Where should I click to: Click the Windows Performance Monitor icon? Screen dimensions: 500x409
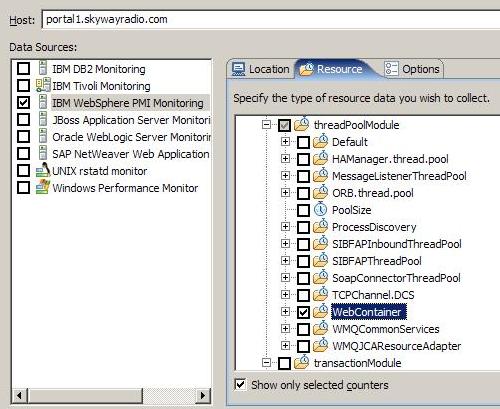pos(43,187)
